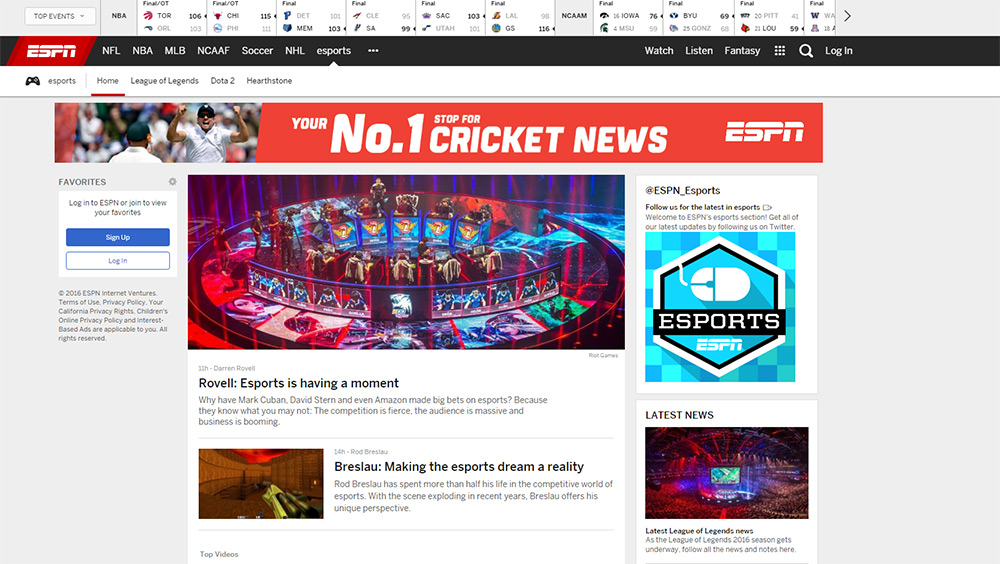Screen dimensions: 1000x564
Task: Expand the more sports ellipsis menu
Action: point(373,51)
